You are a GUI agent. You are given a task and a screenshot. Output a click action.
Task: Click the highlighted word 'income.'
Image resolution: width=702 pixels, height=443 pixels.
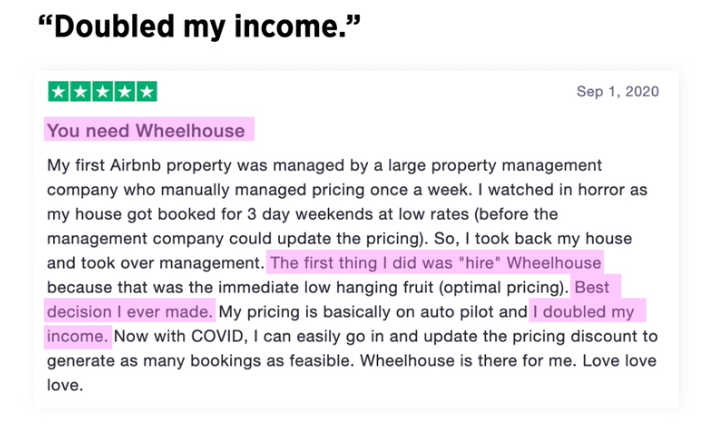click(x=77, y=336)
